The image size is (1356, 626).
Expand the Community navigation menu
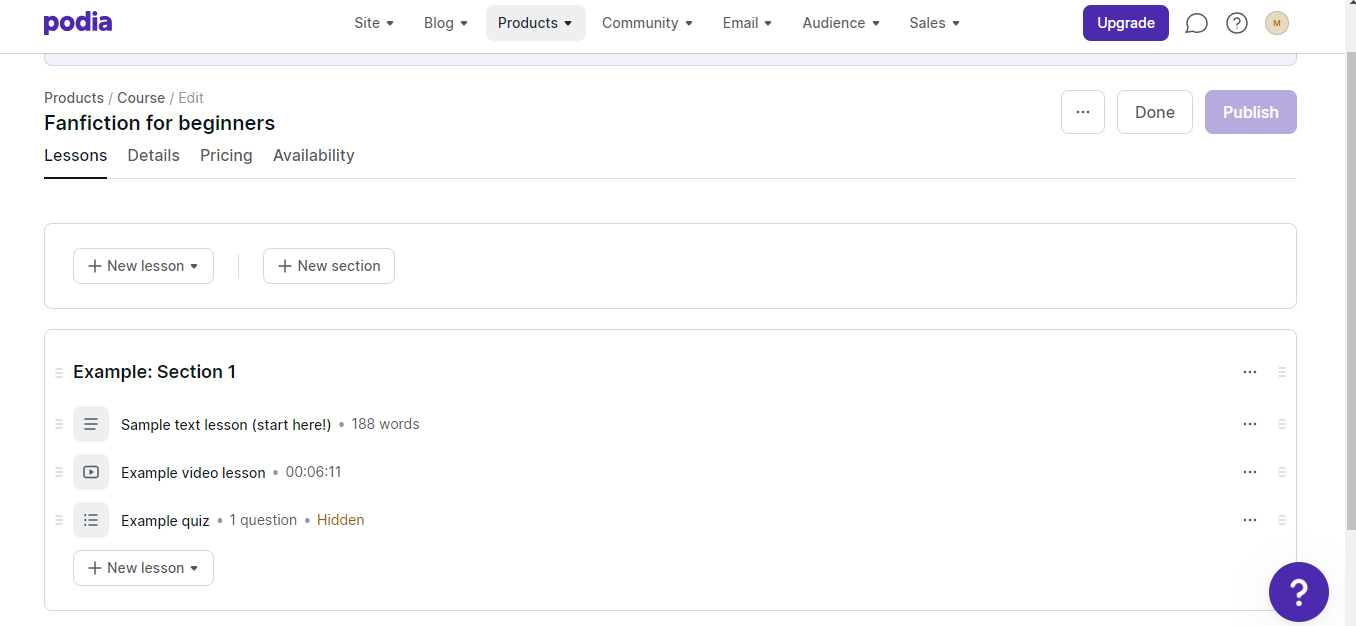[647, 23]
